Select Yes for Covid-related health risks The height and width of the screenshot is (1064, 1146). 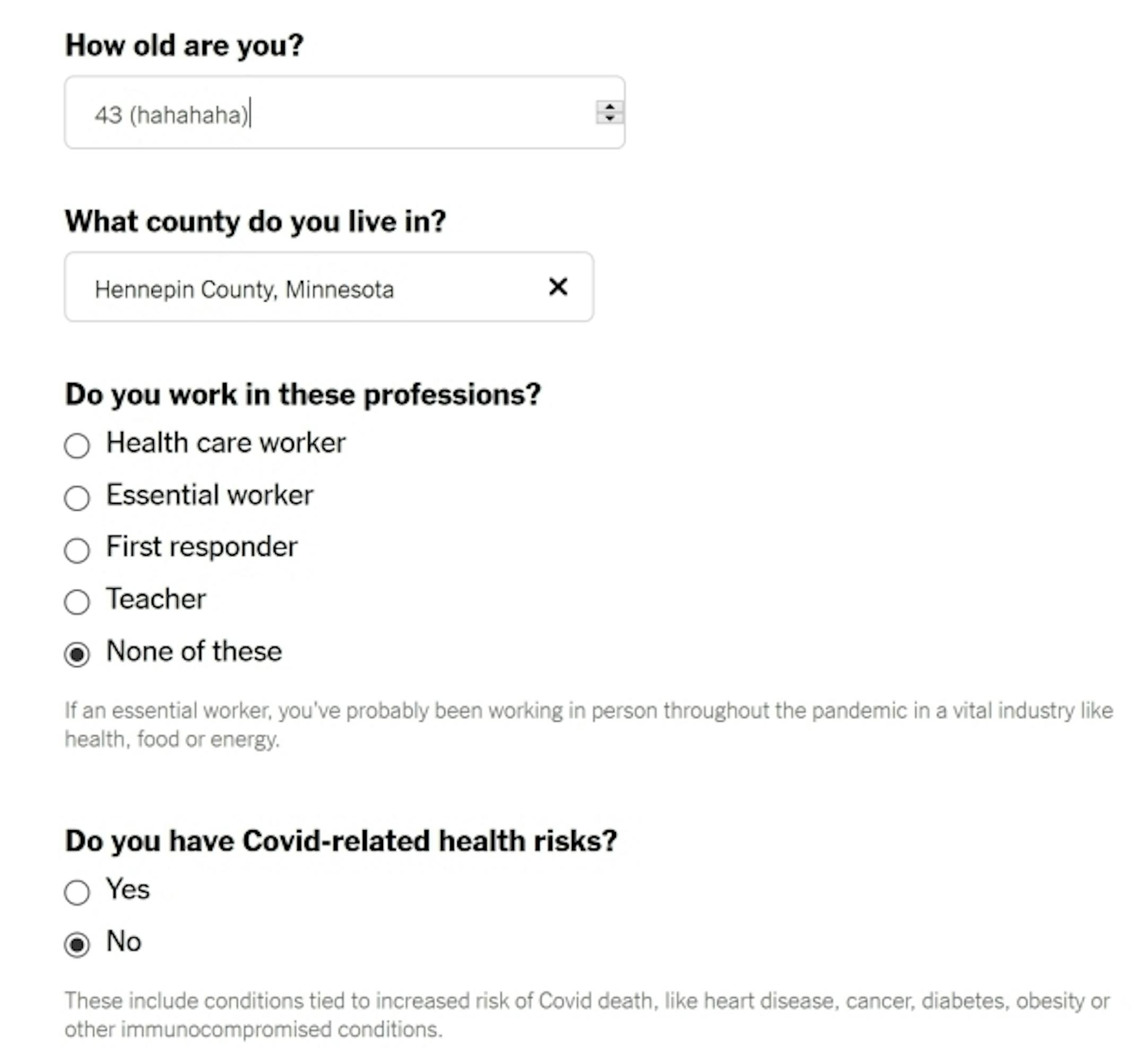point(77,893)
